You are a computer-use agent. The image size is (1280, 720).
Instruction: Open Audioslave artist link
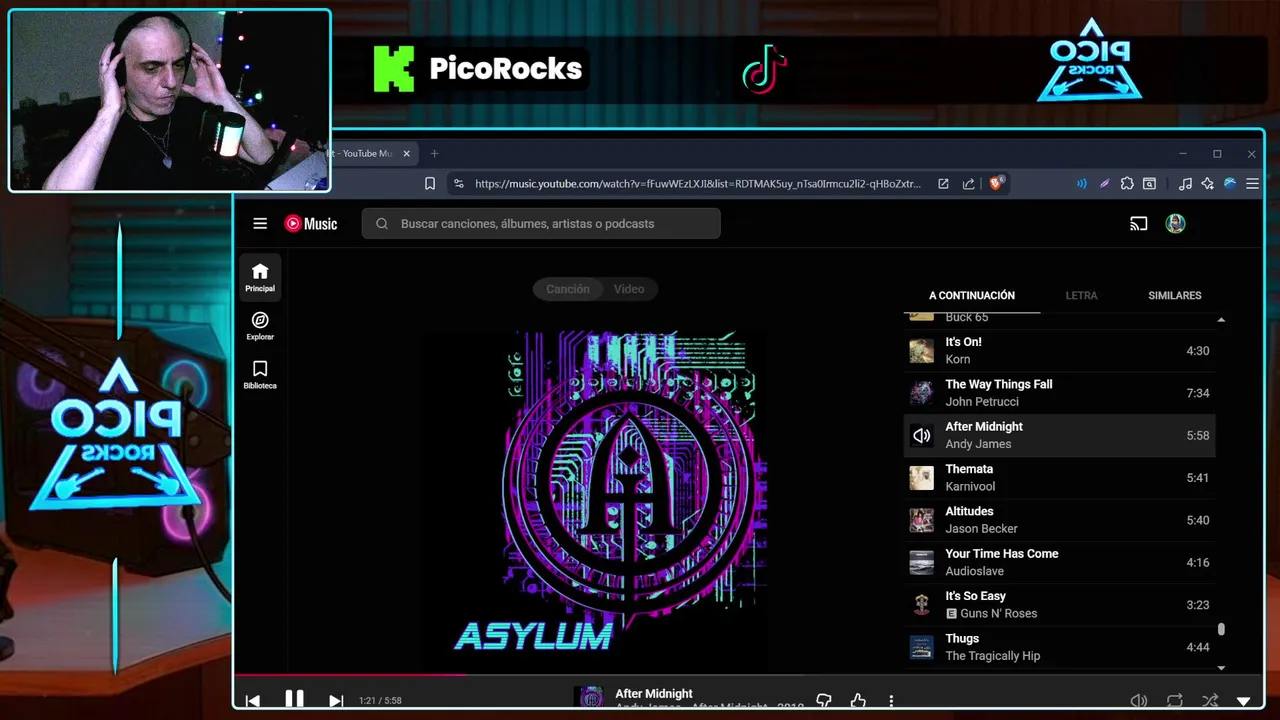(974, 571)
